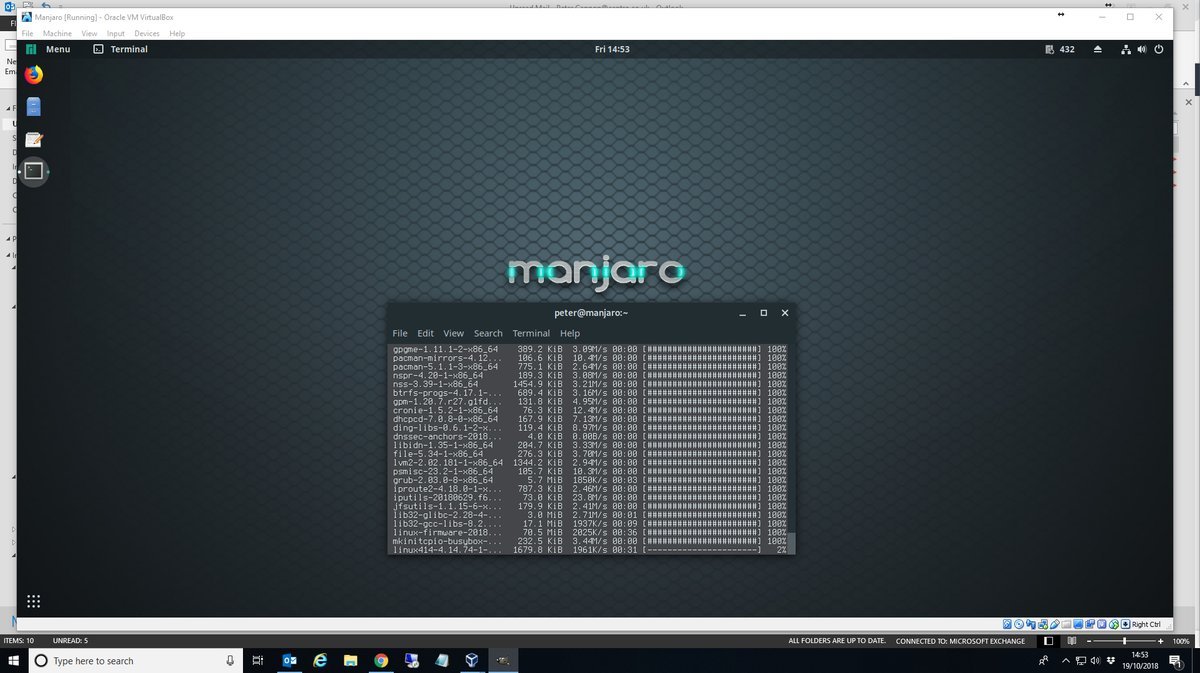This screenshot has height=673, width=1200.
Task: Launch Firefox from the Manjaro dock
Action: click(34, 74)
